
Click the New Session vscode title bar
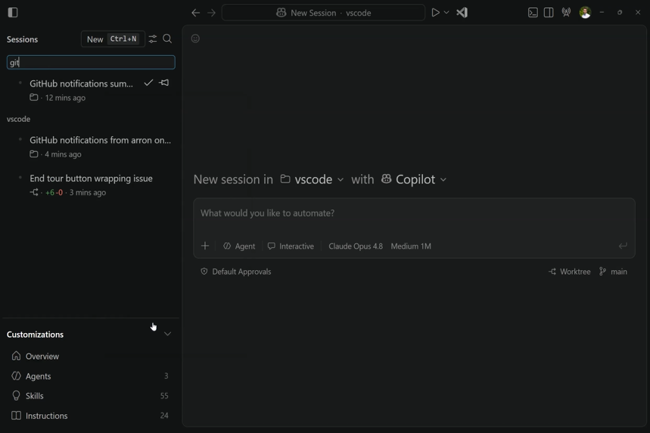tap(323, 13)
